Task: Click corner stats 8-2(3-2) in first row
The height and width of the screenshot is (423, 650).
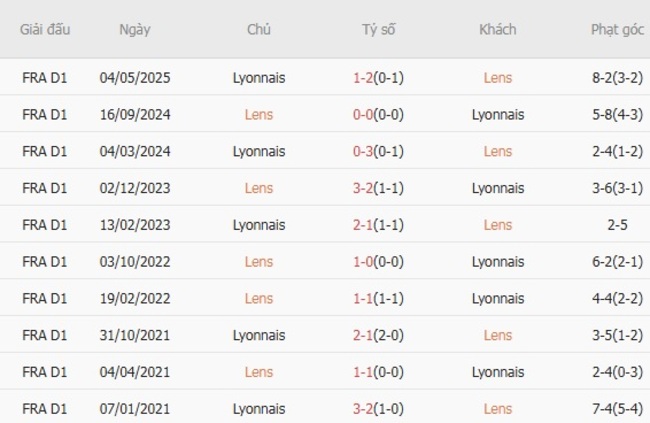Action: [x=617, y=77]
